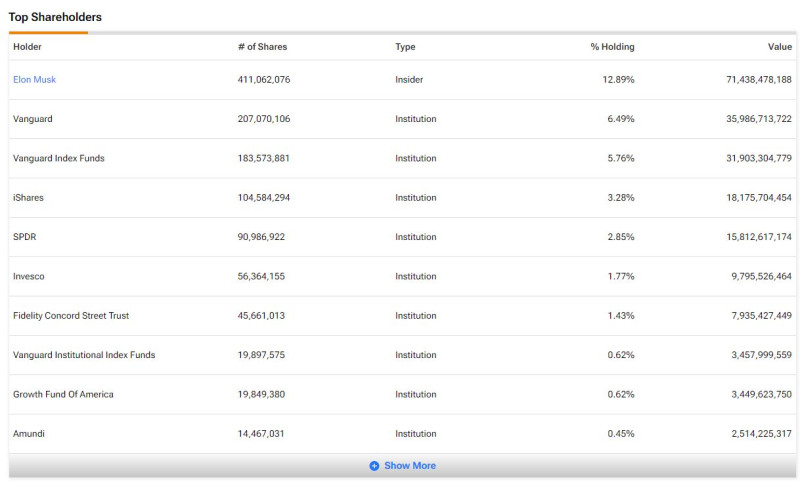Sort by the Value column header
Viewport: 800px width, 482px height.
[780, 47]
